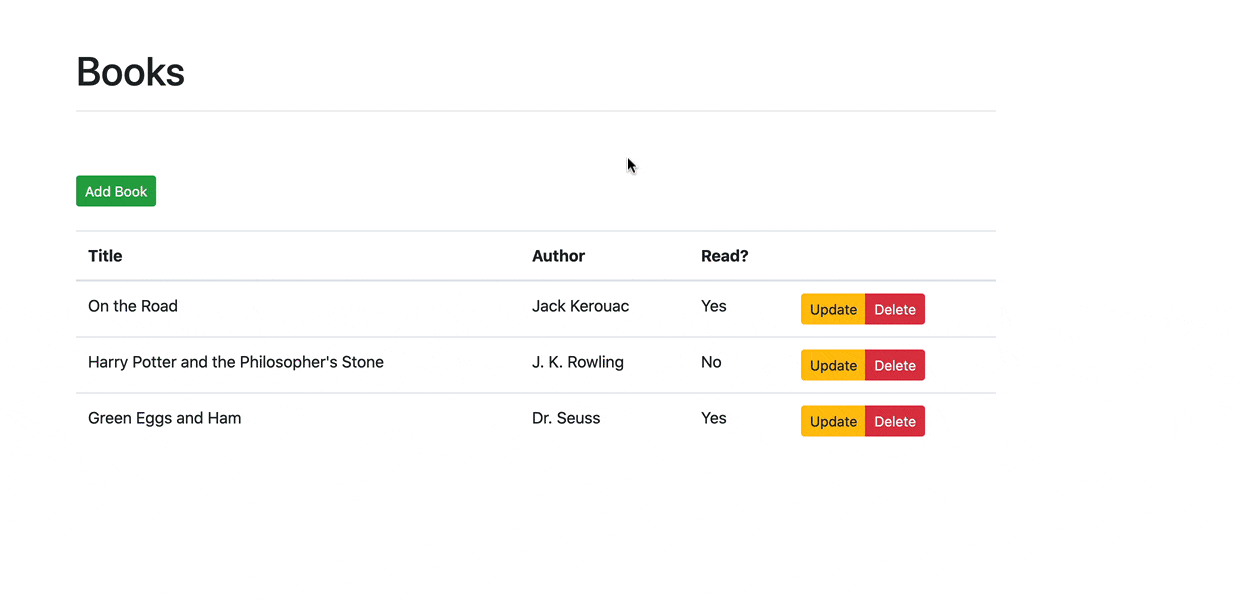Image resolution: width=1234 pixels, height=600 pixels.
Task: Select the title On the Road
Action: coord(132,306)
